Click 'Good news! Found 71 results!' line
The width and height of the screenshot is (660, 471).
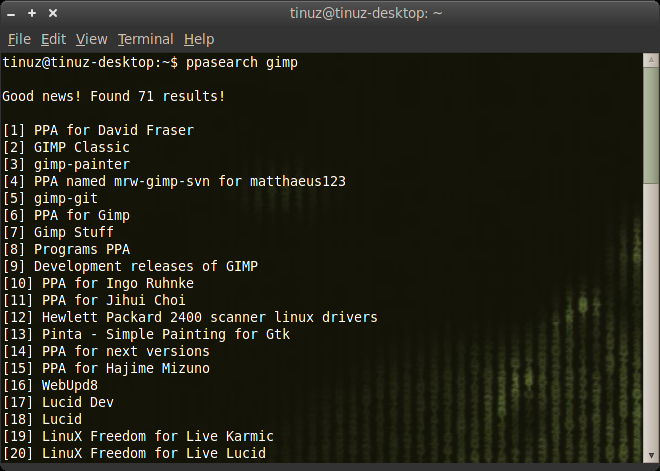point(114,96)
